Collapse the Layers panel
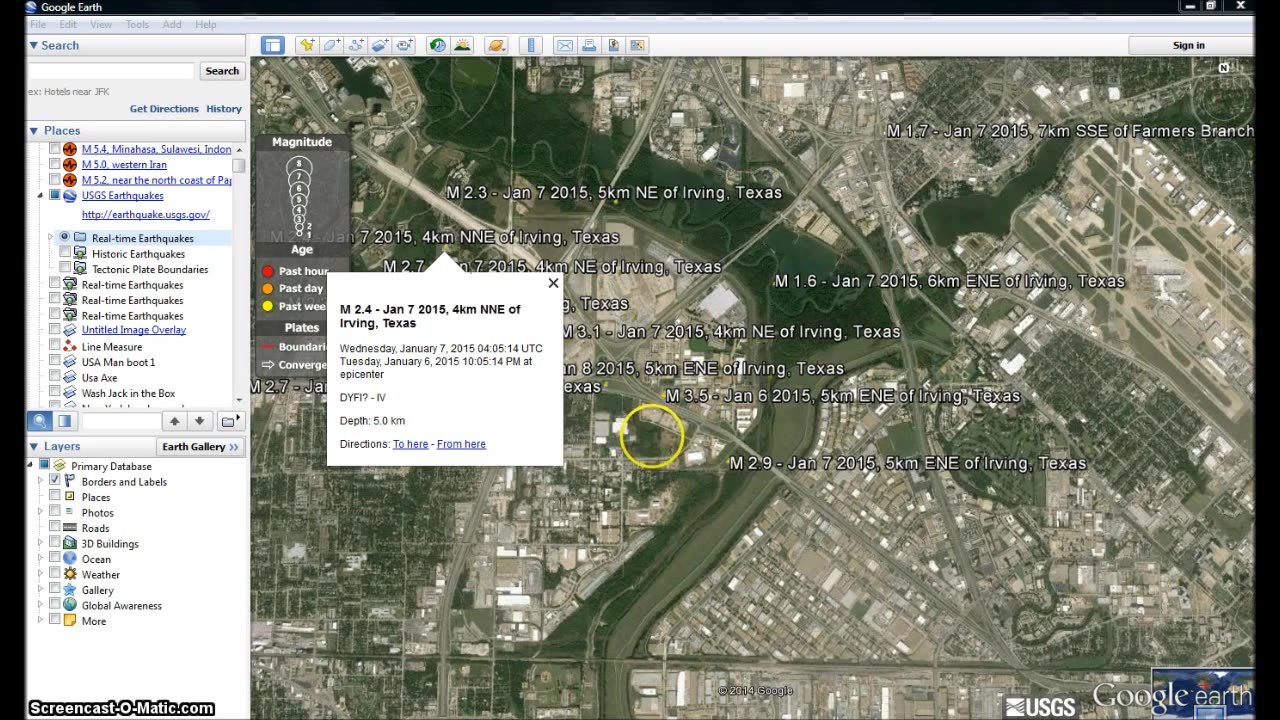The height and width of the screenshot is (720, 1280). (x=34, y=446)
